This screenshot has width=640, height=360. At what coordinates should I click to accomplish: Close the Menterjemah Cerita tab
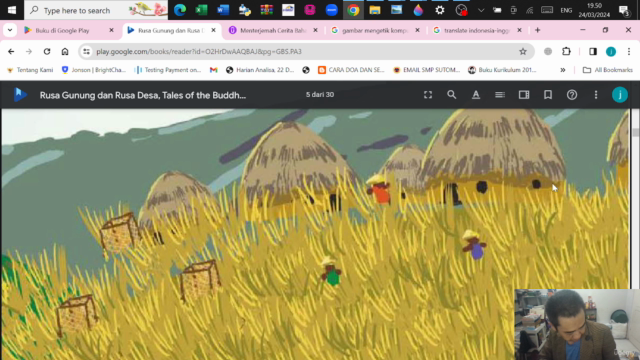point(315,30)
